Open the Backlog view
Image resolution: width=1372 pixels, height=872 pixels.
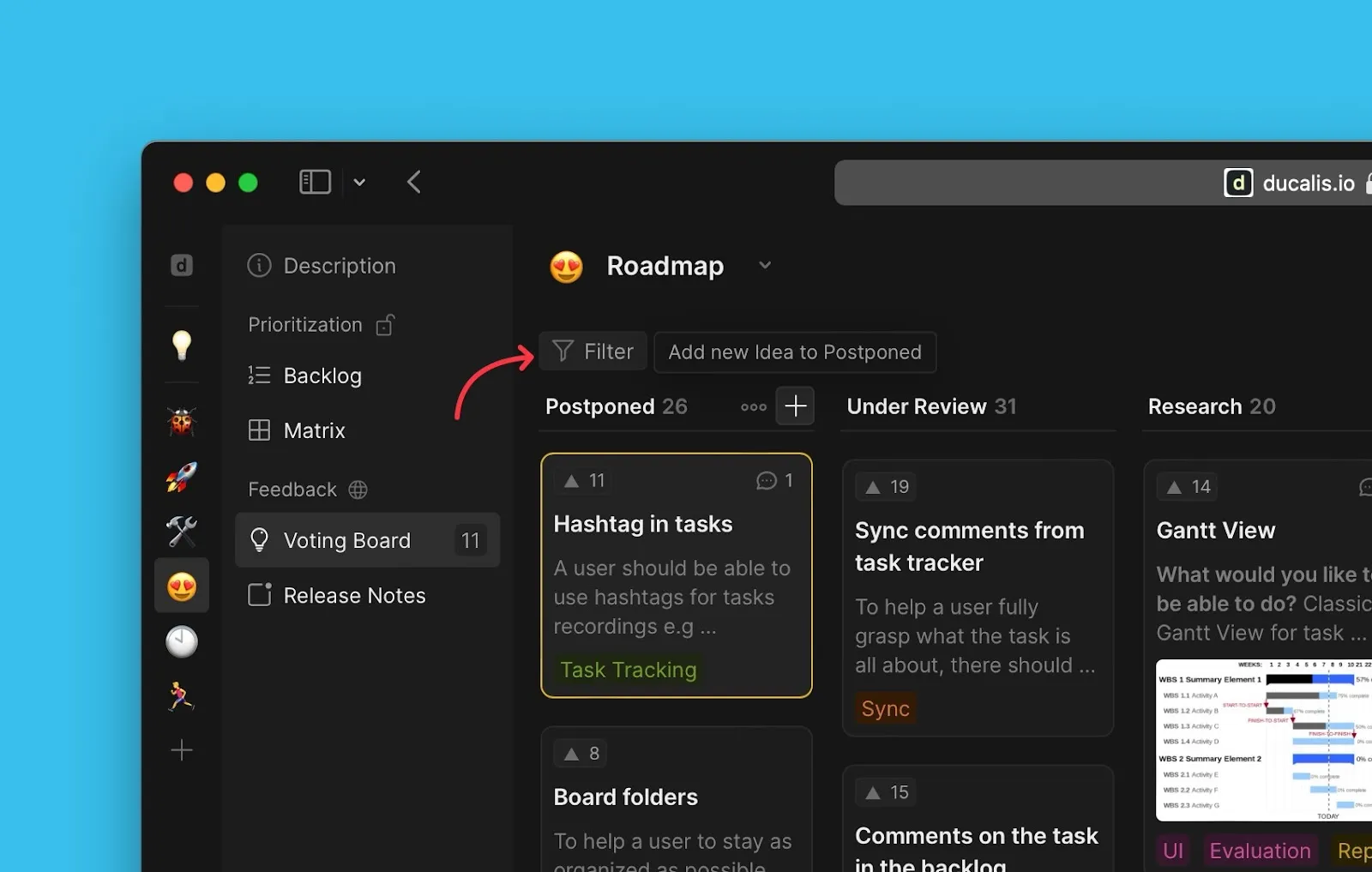tap(322, 376)
